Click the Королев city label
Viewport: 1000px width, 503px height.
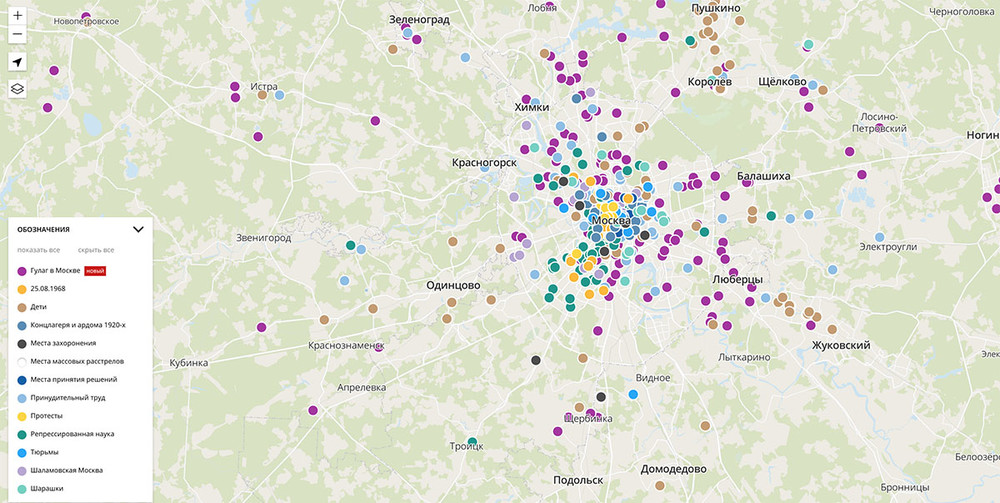[709, 82]
